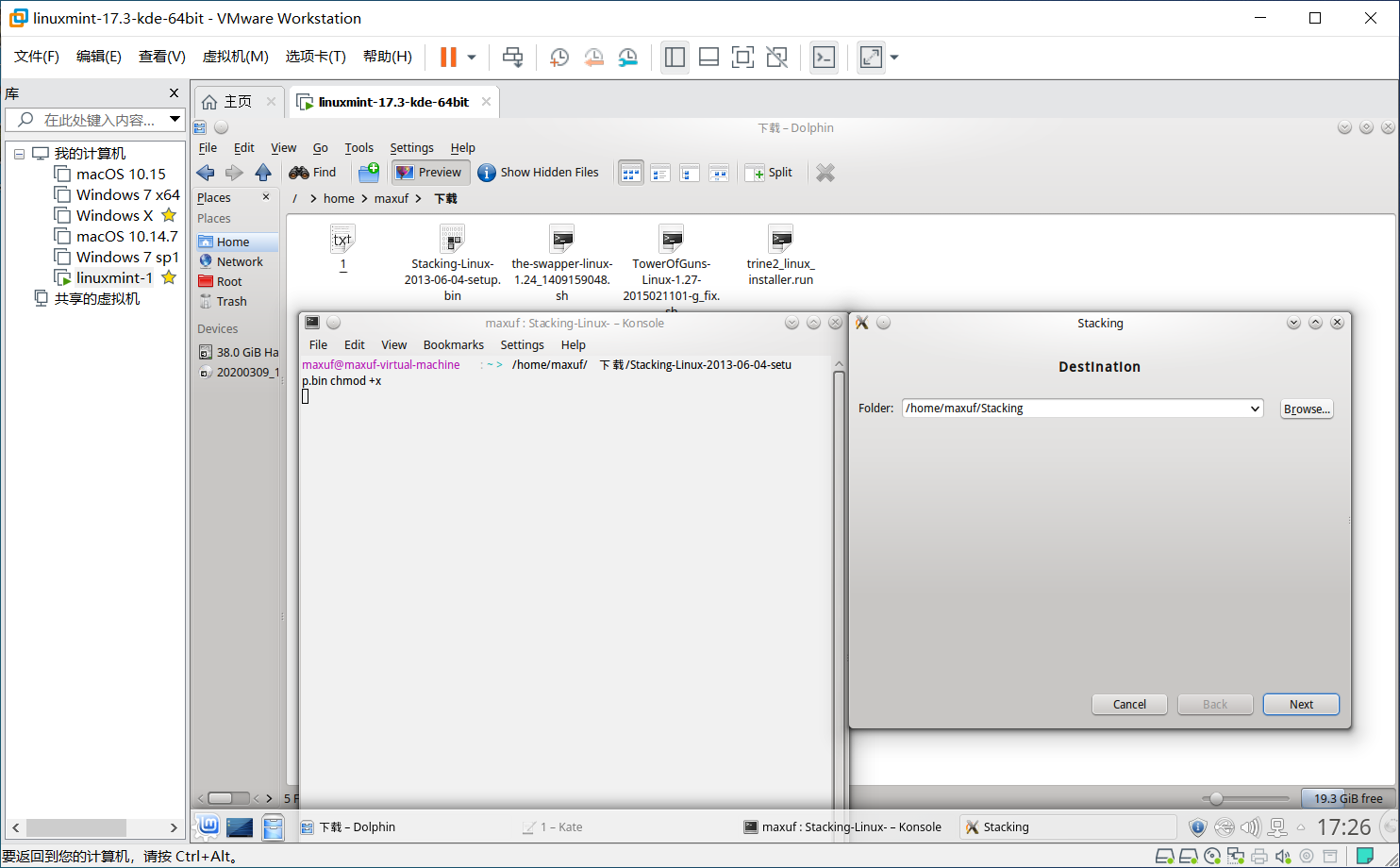The height and width of the screenshot is (868, 1400).
Task: Toggle favorite star for Windows X
Action: (169, 215)
